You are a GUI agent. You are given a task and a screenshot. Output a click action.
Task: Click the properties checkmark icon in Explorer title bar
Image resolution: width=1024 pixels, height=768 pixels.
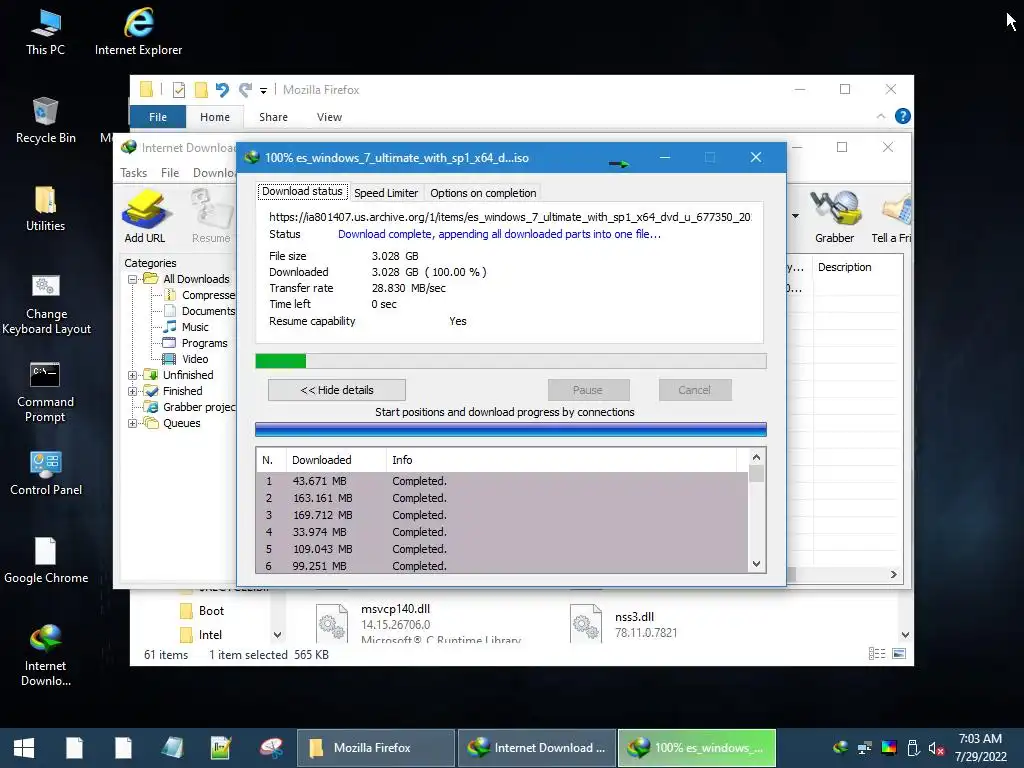[178, 89]
